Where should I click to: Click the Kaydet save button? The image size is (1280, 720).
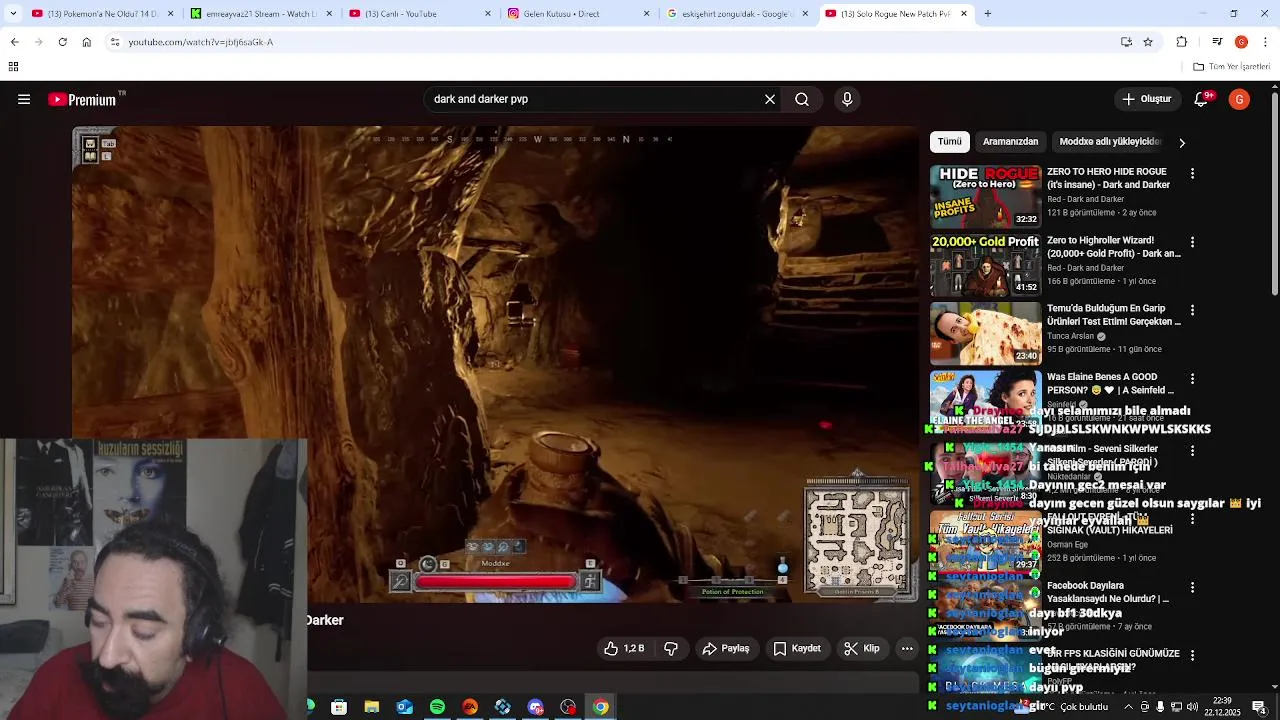coord(796,648)
